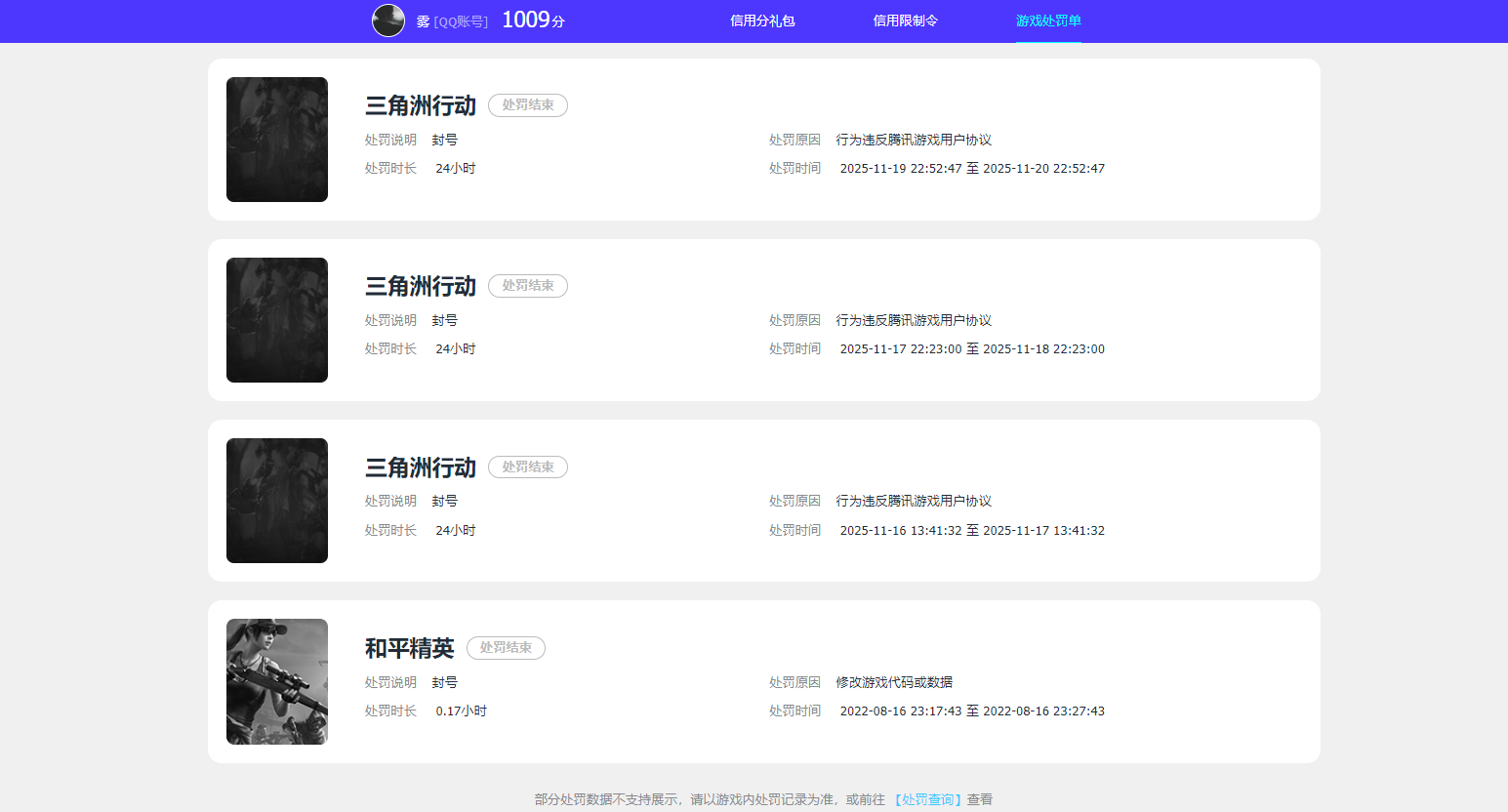Click the 24小时 duration on the 2025-11-19 penalty

point(455,169)
